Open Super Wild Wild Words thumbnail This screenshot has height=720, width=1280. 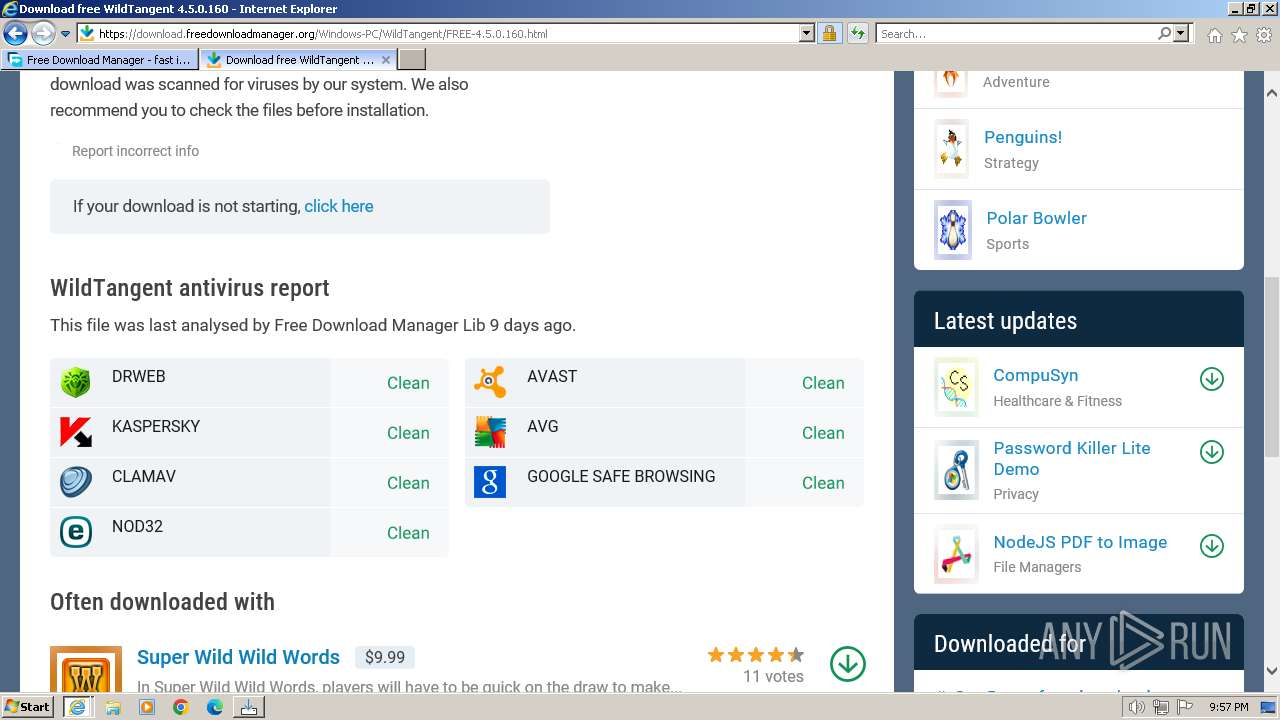click(x=86, y=669)
